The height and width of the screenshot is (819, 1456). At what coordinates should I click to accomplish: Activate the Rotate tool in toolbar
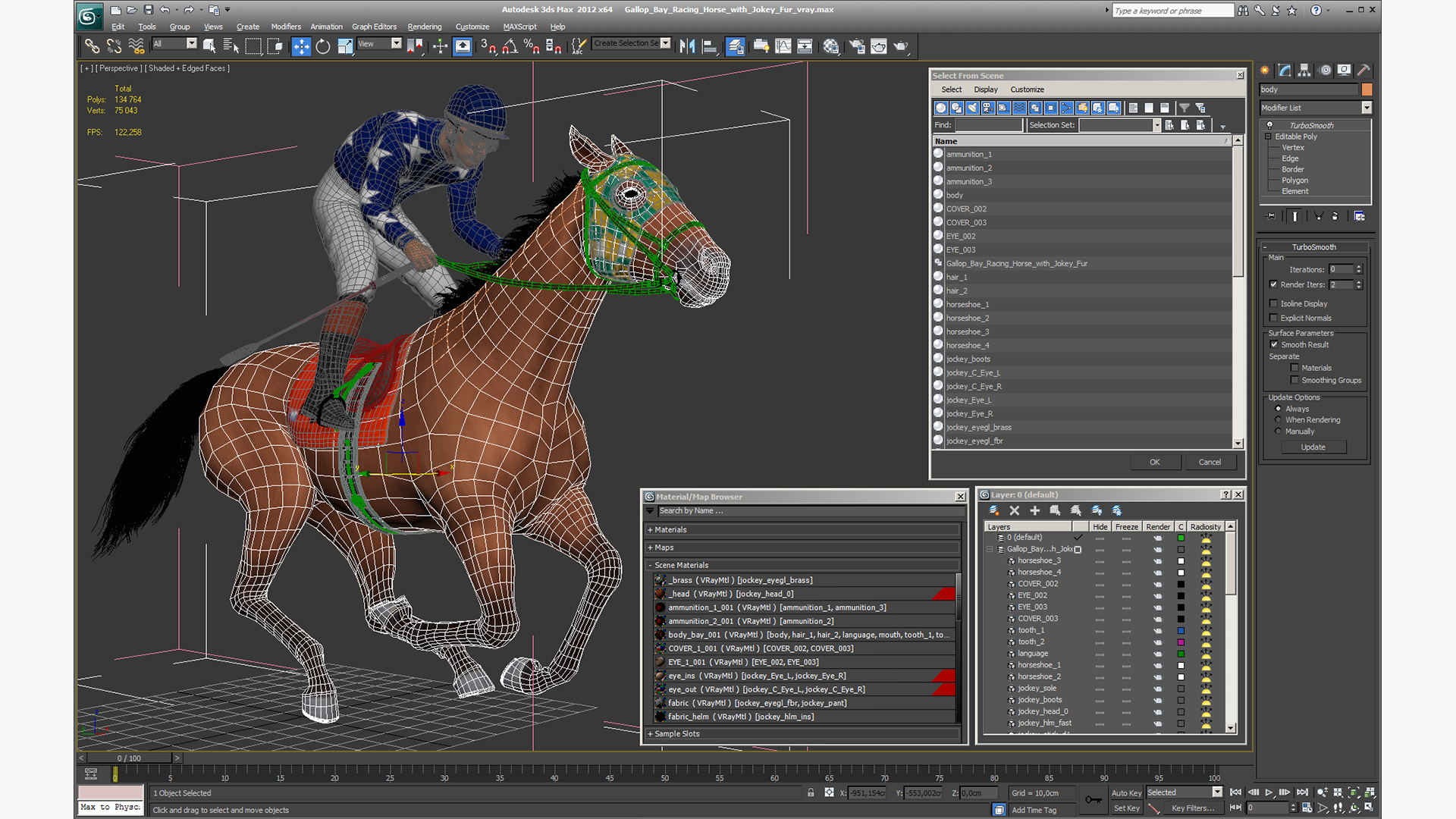tap(323, 46)
